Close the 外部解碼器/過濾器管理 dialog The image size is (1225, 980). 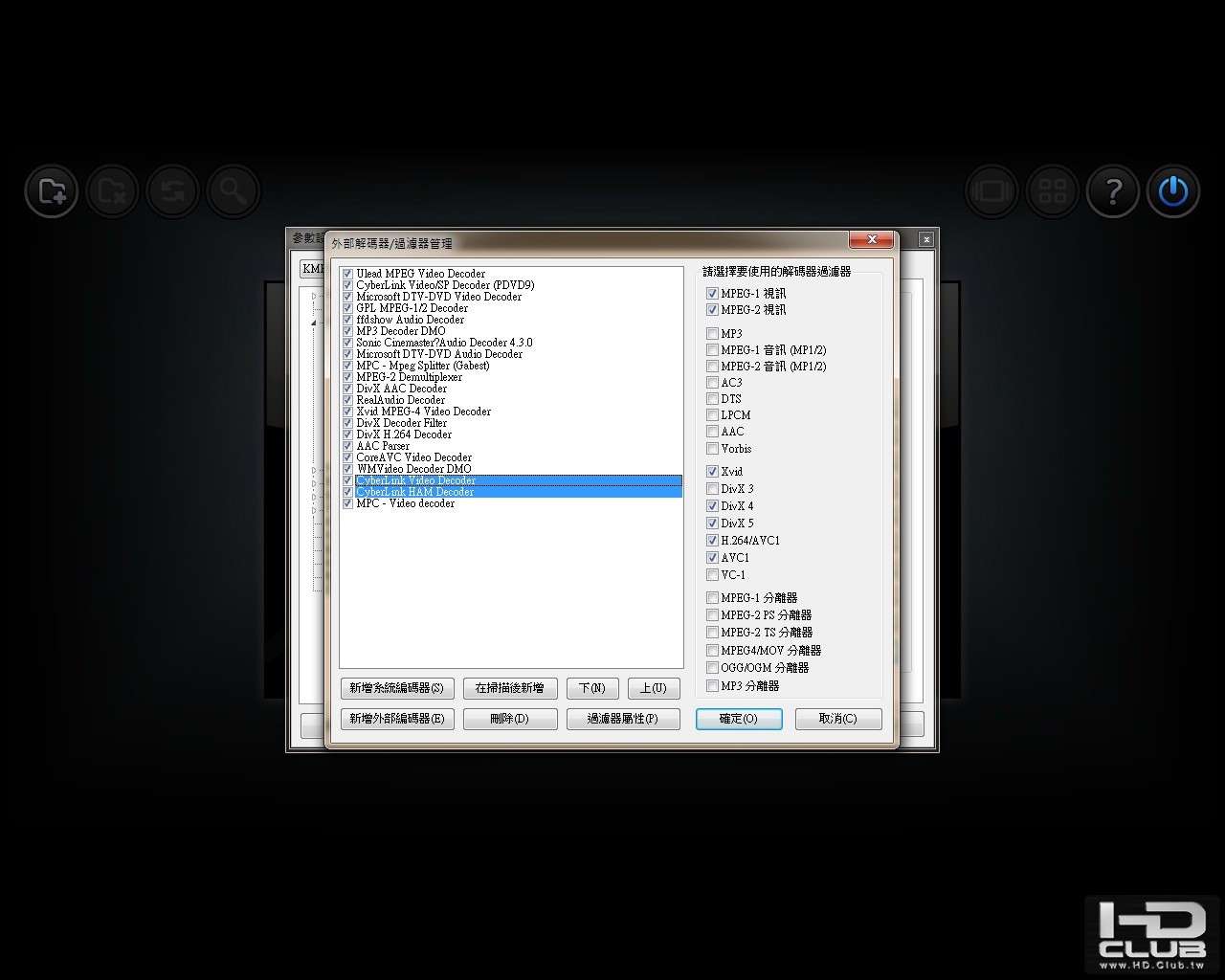(x=871, y=239)
